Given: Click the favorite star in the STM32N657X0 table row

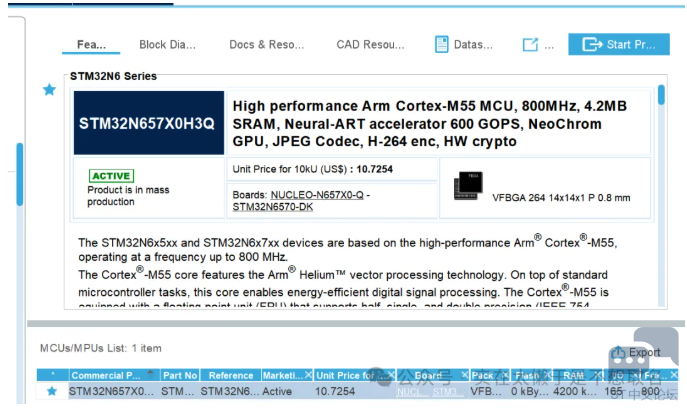Looking at the screenshot, I should pyautogui.click(x=52, y=391).
